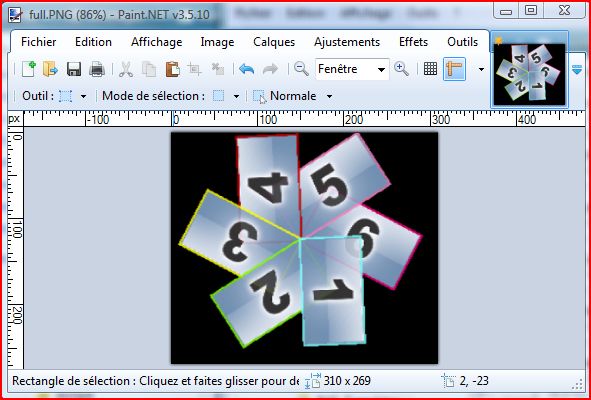
Task: Crop to selection icon
Action: (x=194, y=69)
